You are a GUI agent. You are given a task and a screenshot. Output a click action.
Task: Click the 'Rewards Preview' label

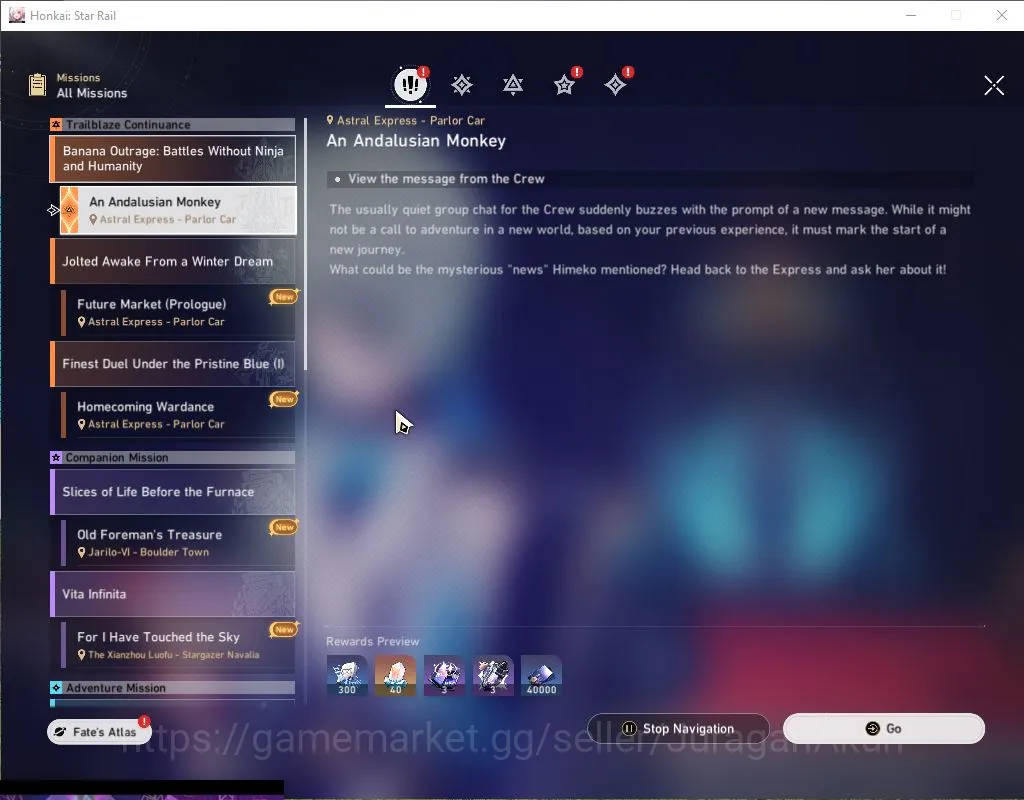point(372,641)
